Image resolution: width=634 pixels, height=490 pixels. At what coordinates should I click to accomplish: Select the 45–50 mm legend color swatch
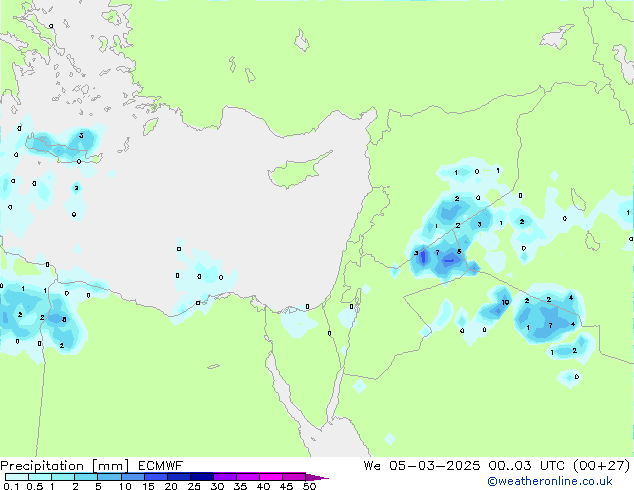[294, 477]
